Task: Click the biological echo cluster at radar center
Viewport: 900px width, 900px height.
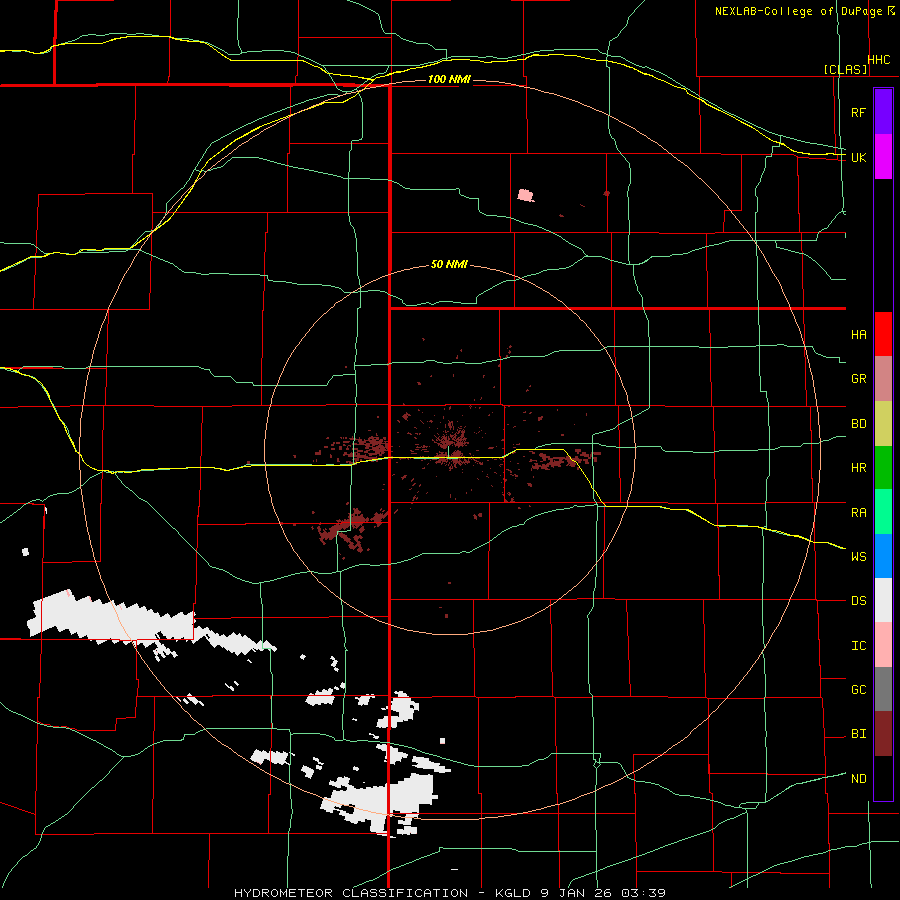Action: [449, 442]
